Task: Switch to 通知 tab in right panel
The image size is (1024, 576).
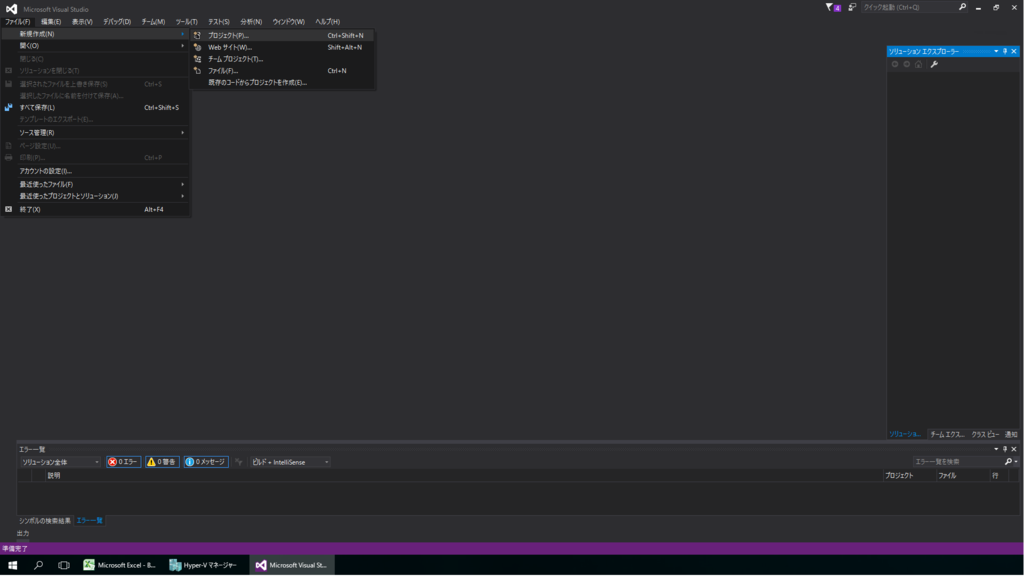Action: (x=1011, y=434)
